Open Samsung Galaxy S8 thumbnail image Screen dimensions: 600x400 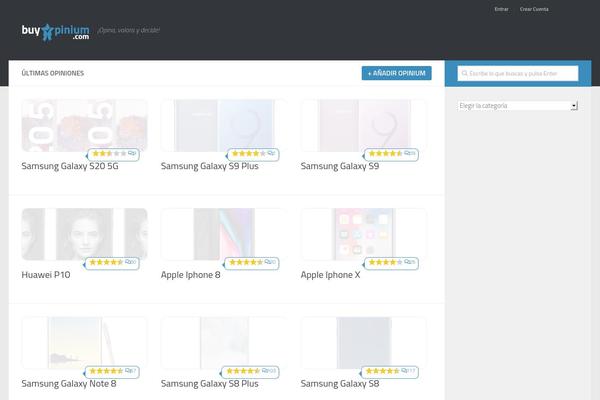(x=364, y=343)
